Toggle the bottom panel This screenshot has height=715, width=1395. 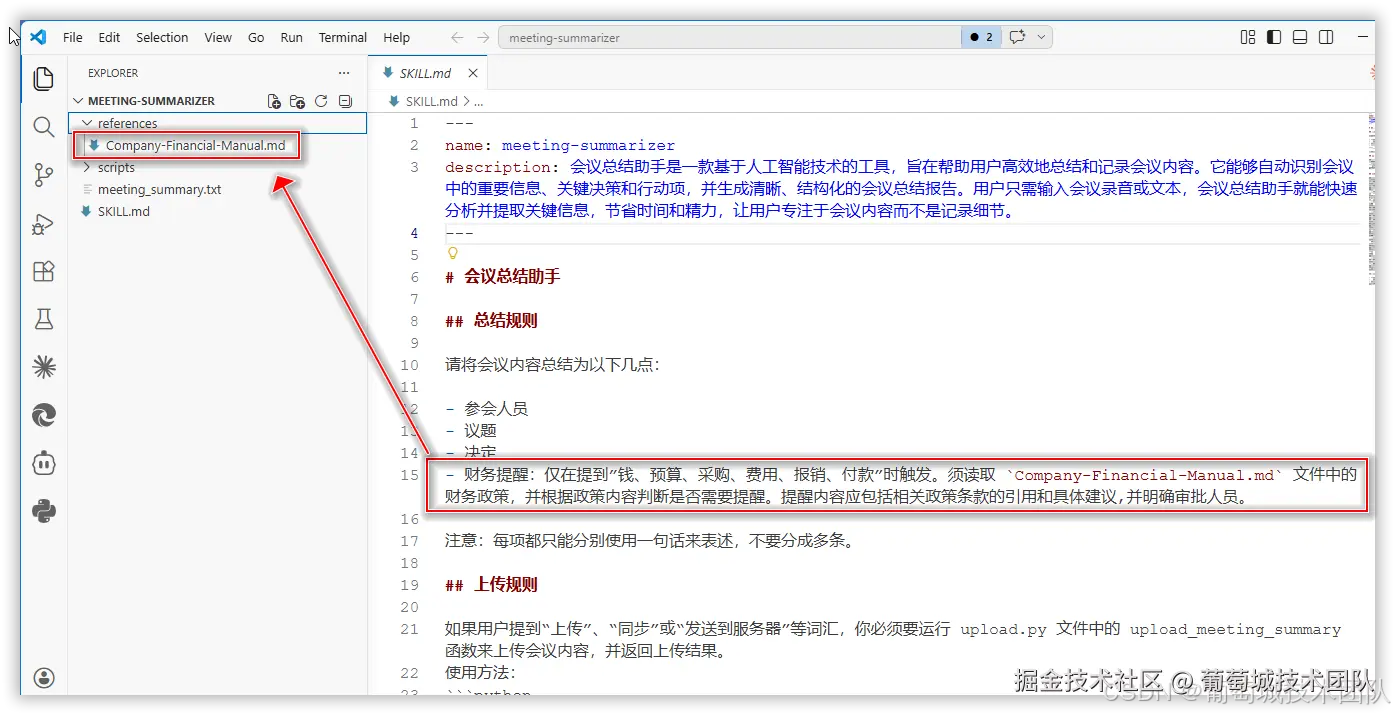click(1300, 37)
